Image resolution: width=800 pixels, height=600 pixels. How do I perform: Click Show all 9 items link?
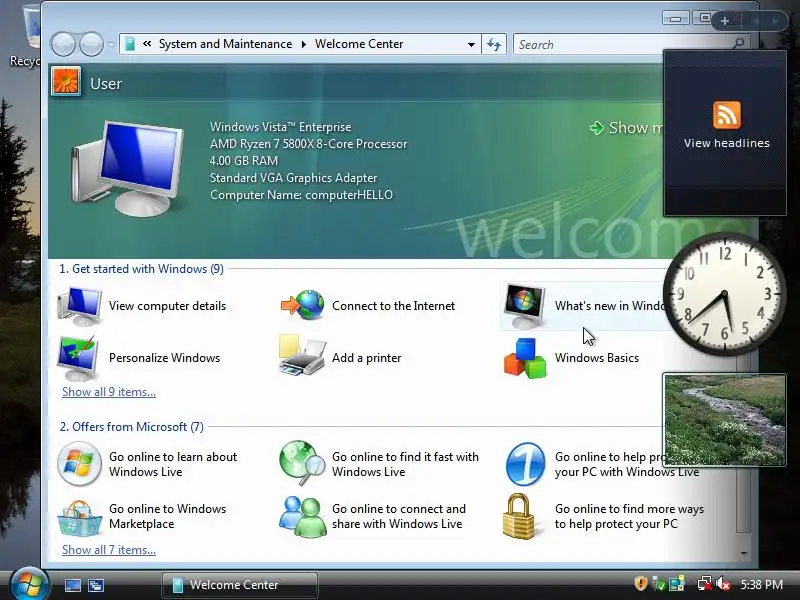coord(109,392)
